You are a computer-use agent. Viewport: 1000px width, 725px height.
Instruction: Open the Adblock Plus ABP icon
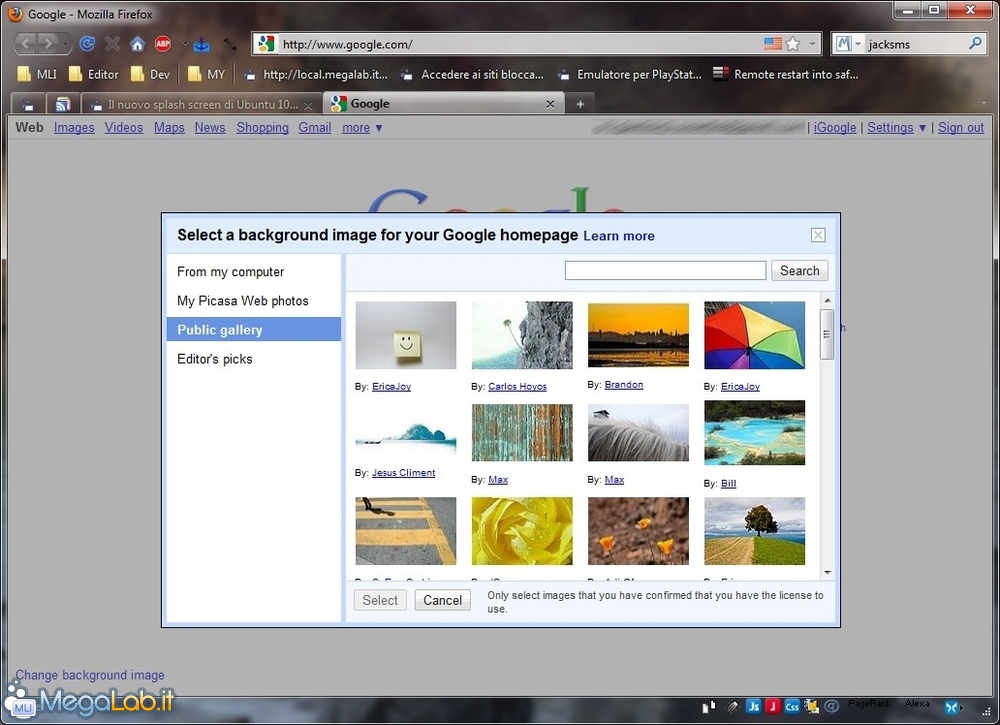point(163,43)
